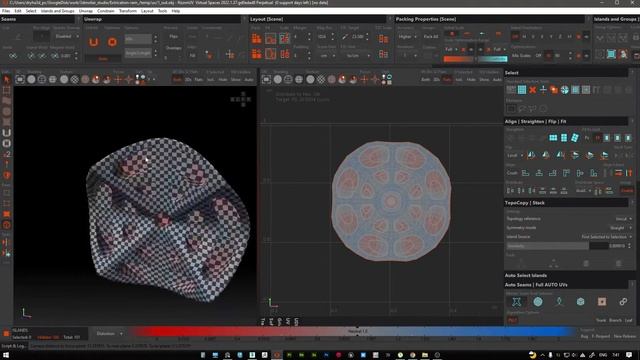Viewport: 640px width, 360px height.
Task: Click the tilted cyan straighten icon
Action: click(x=575, y=138)
